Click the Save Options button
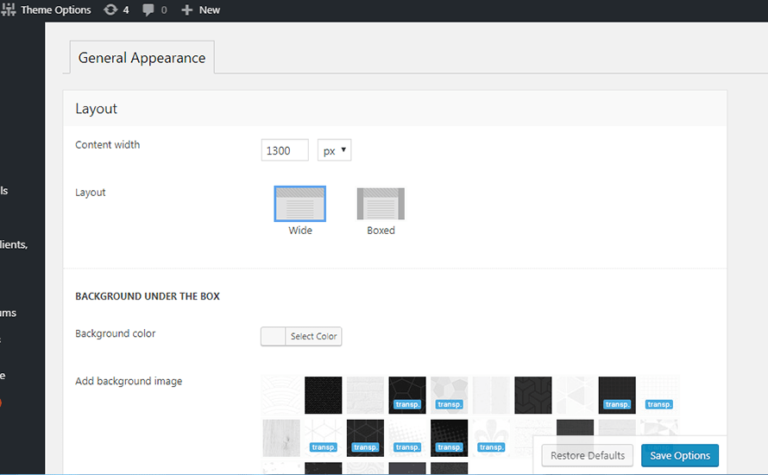Image resolution: width=768 pixels, height=475 pixels. pyautogui.click(x=679, y=455)
